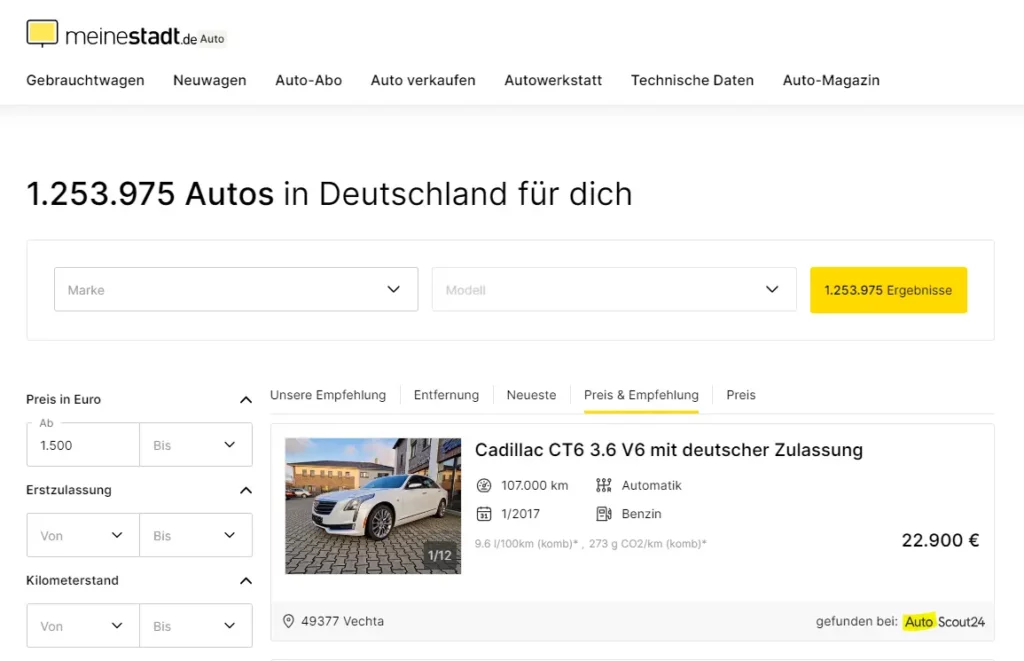The height and width of the screenshot is (661, 1024).
Task: Sort by Entfernung tab
Action: 446,395
